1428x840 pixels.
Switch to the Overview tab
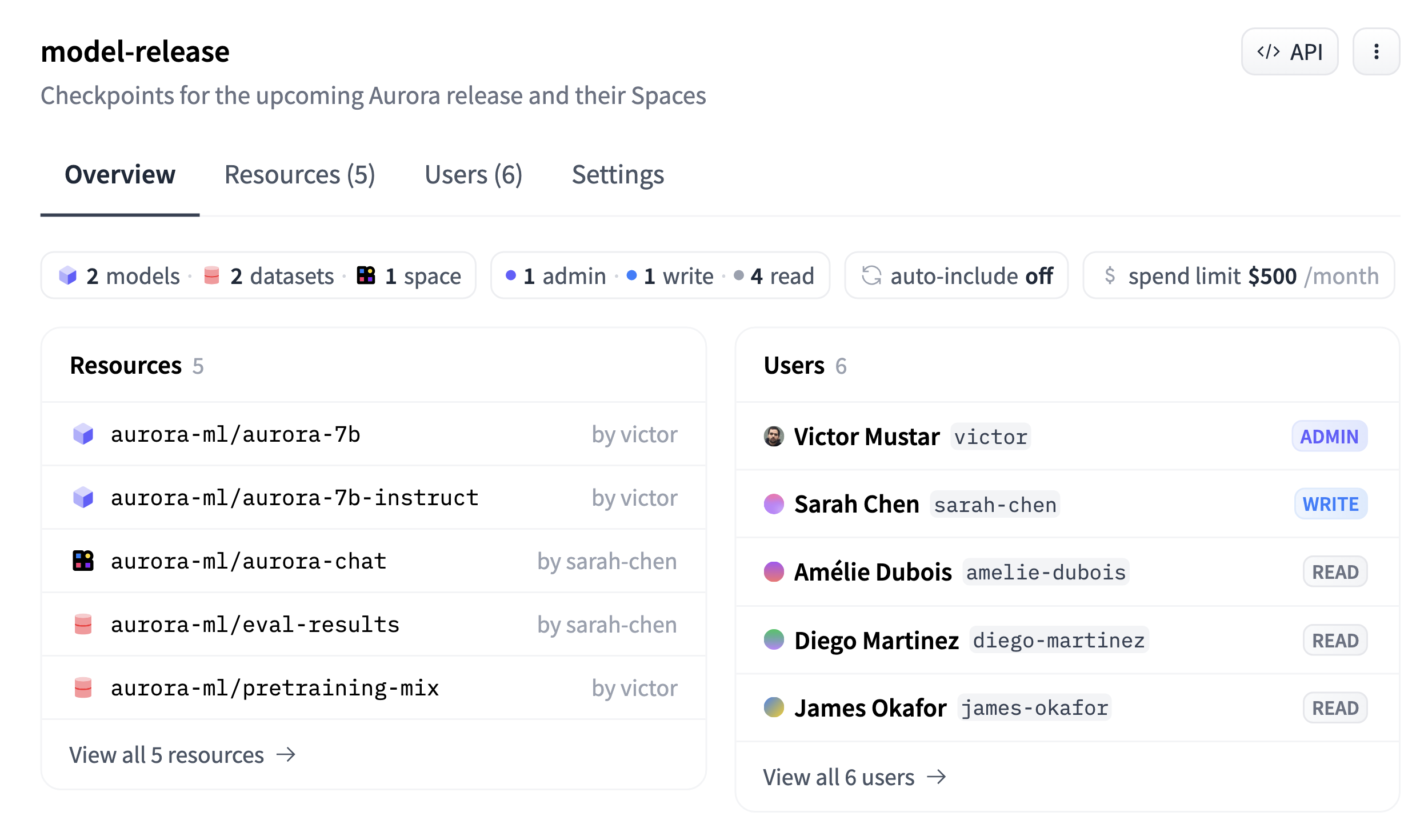click(120, 174)
